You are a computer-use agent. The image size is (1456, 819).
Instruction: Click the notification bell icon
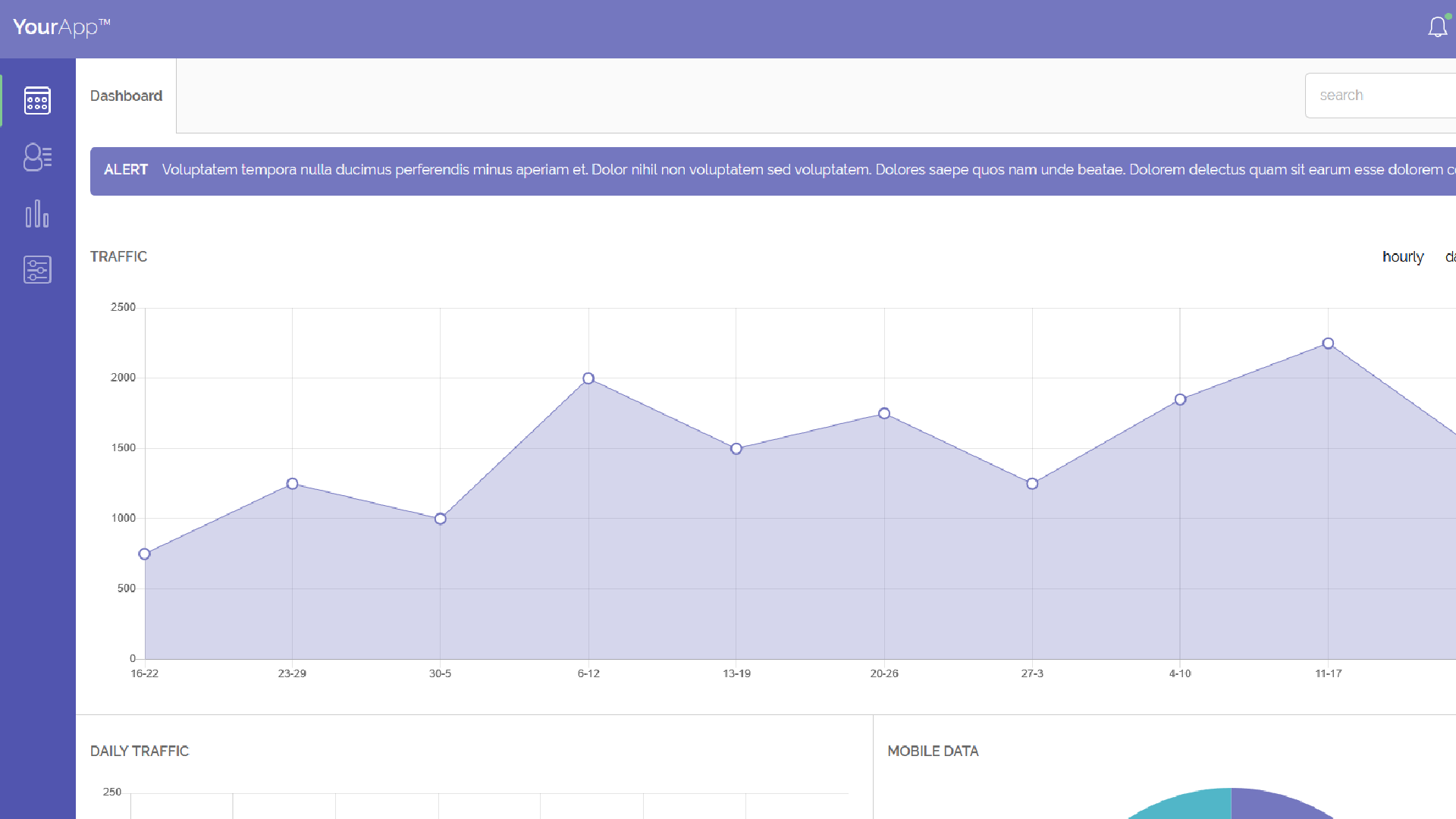[1437, 27]
